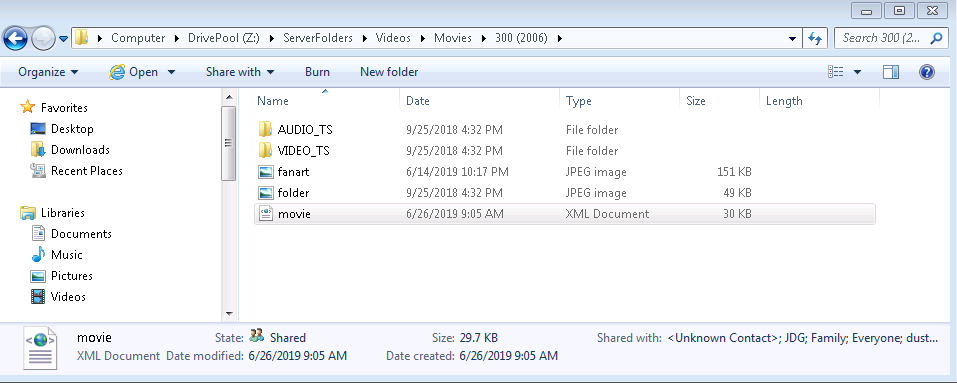Image resolution: width=957 pixels, height=383 pixels.
Task: Open the Organize menu
Action: pos(48,72)
